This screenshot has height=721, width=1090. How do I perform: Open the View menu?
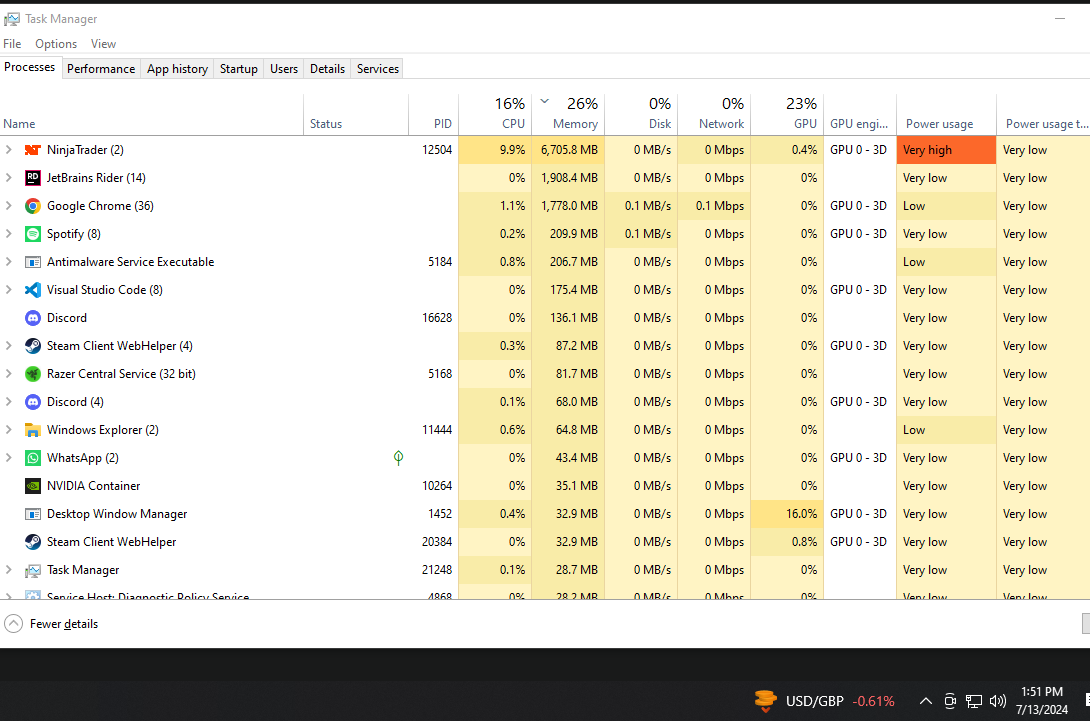(104, 44)
